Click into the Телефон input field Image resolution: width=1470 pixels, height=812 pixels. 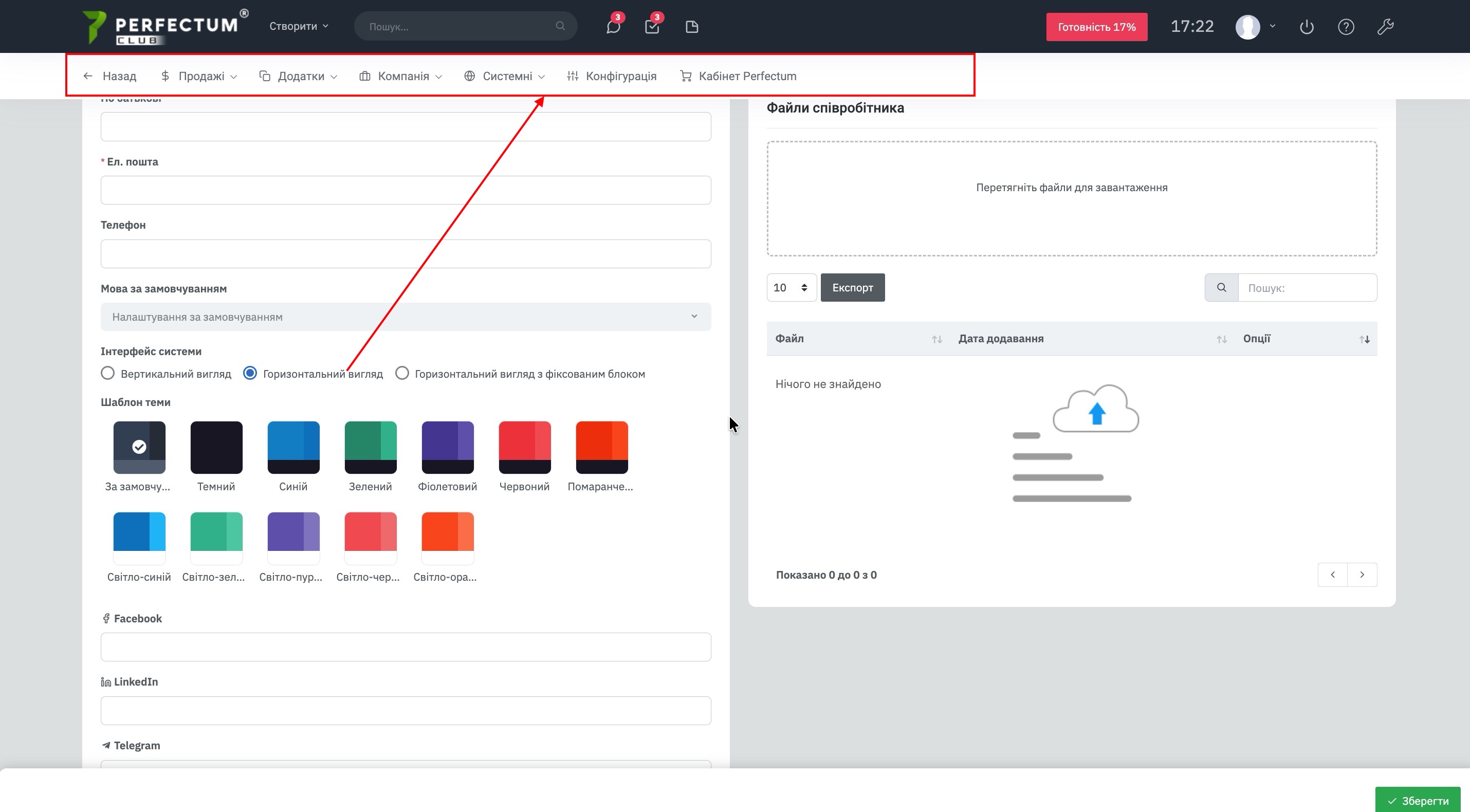pyautogui.click(x=405, y=254)
